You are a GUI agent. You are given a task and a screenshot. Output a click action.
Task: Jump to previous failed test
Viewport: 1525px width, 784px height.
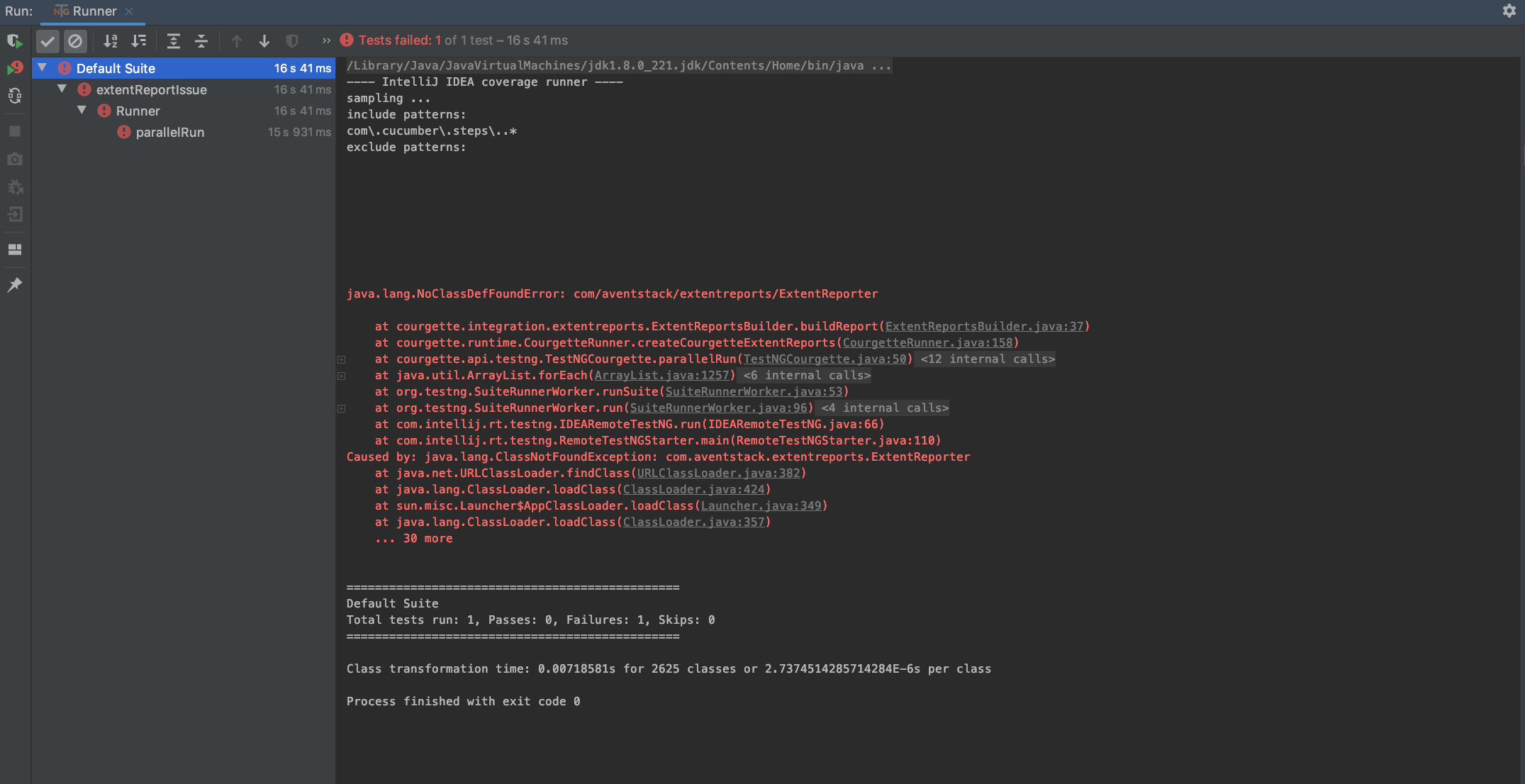pyautogui.click(x=237, y=41)
